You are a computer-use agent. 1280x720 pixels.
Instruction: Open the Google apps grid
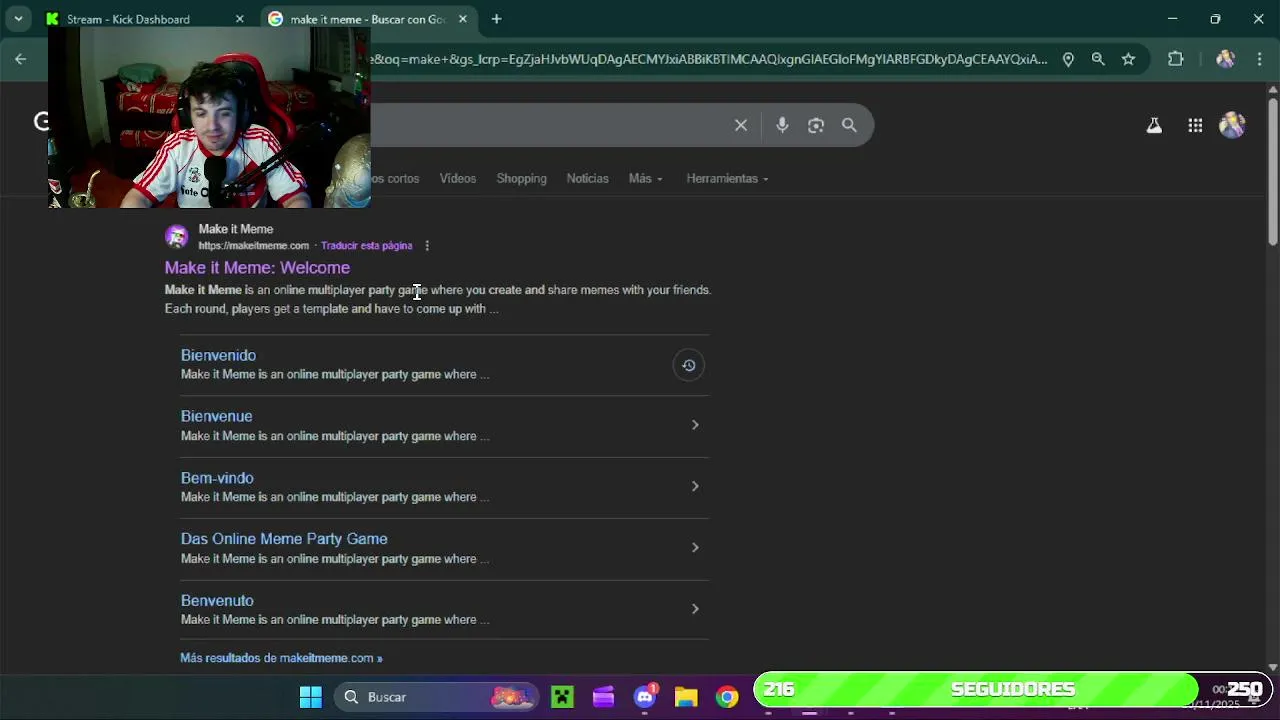pos(1195,125)
